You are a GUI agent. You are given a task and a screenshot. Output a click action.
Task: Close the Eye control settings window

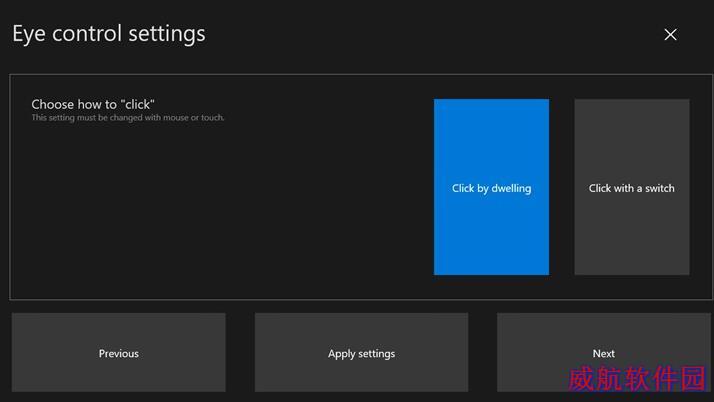(x=670, y=35)
